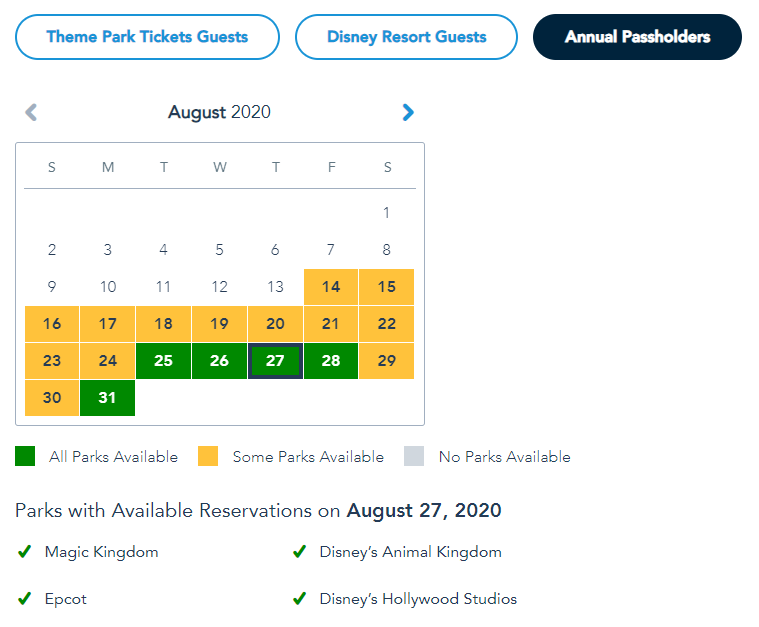Select August 28 on the calendar
The width and height of the screenshot is (759, 627).
point(331,361)
